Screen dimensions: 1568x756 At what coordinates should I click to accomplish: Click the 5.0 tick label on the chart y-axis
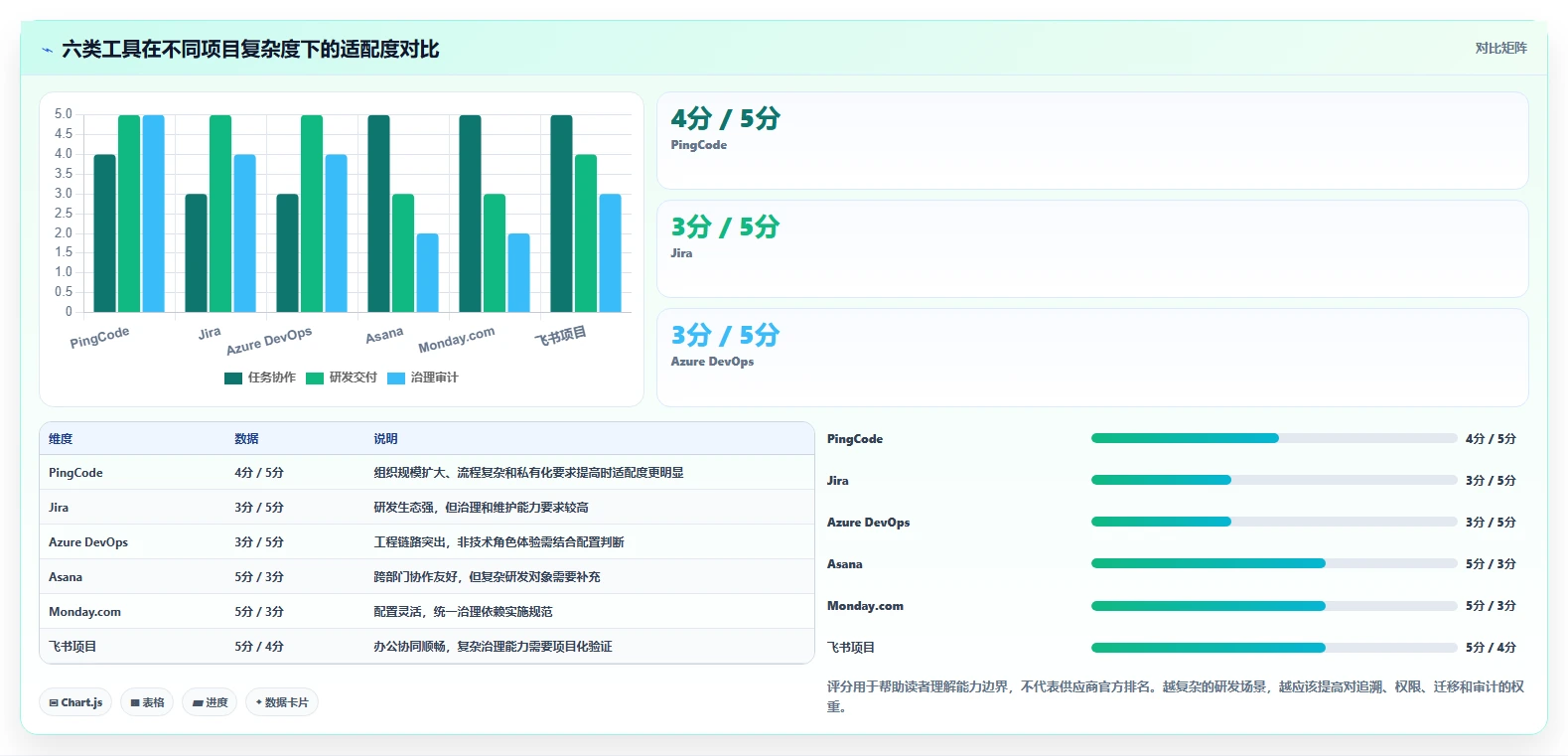point(64,114)
